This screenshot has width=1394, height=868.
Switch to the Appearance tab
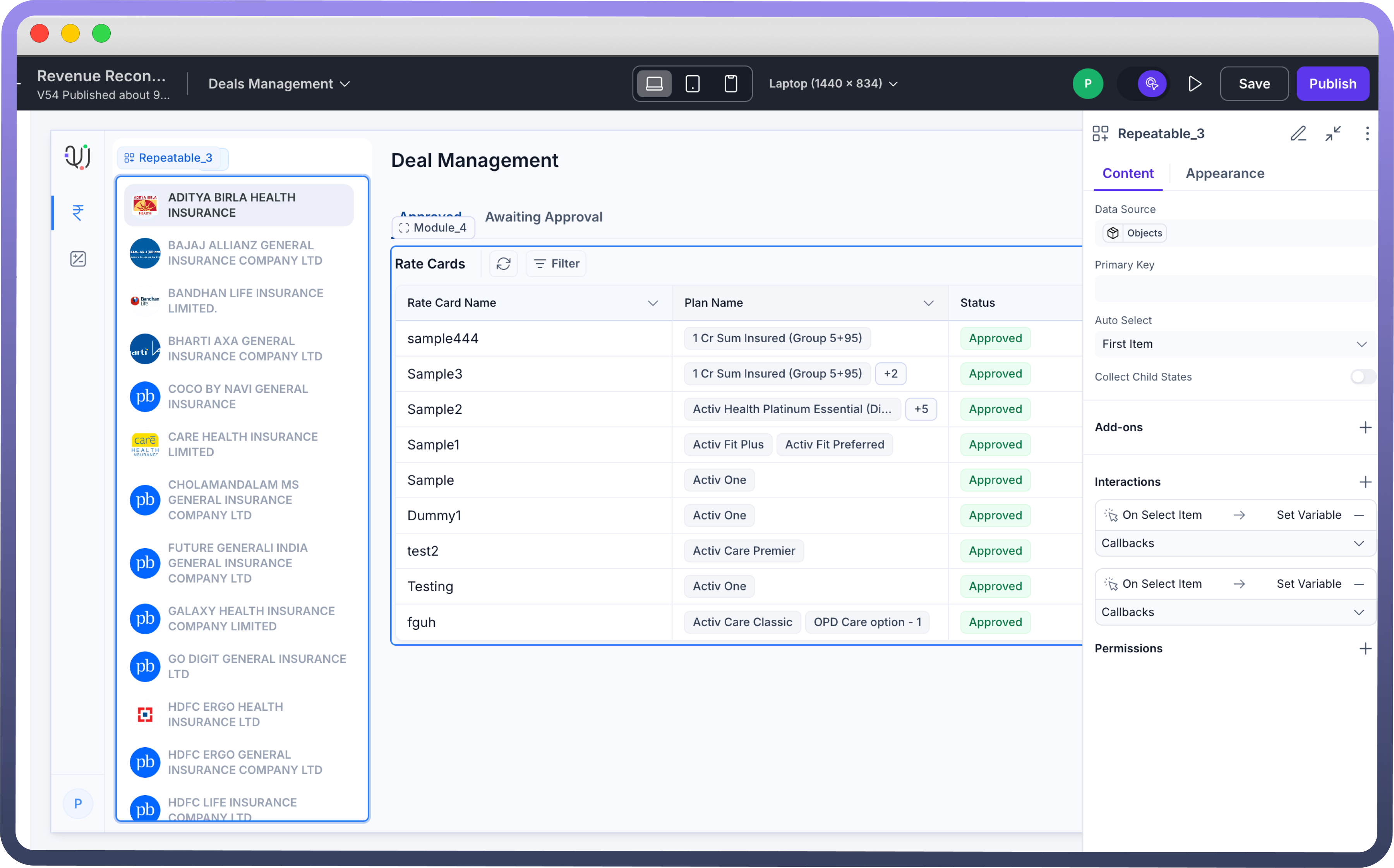1225,173
